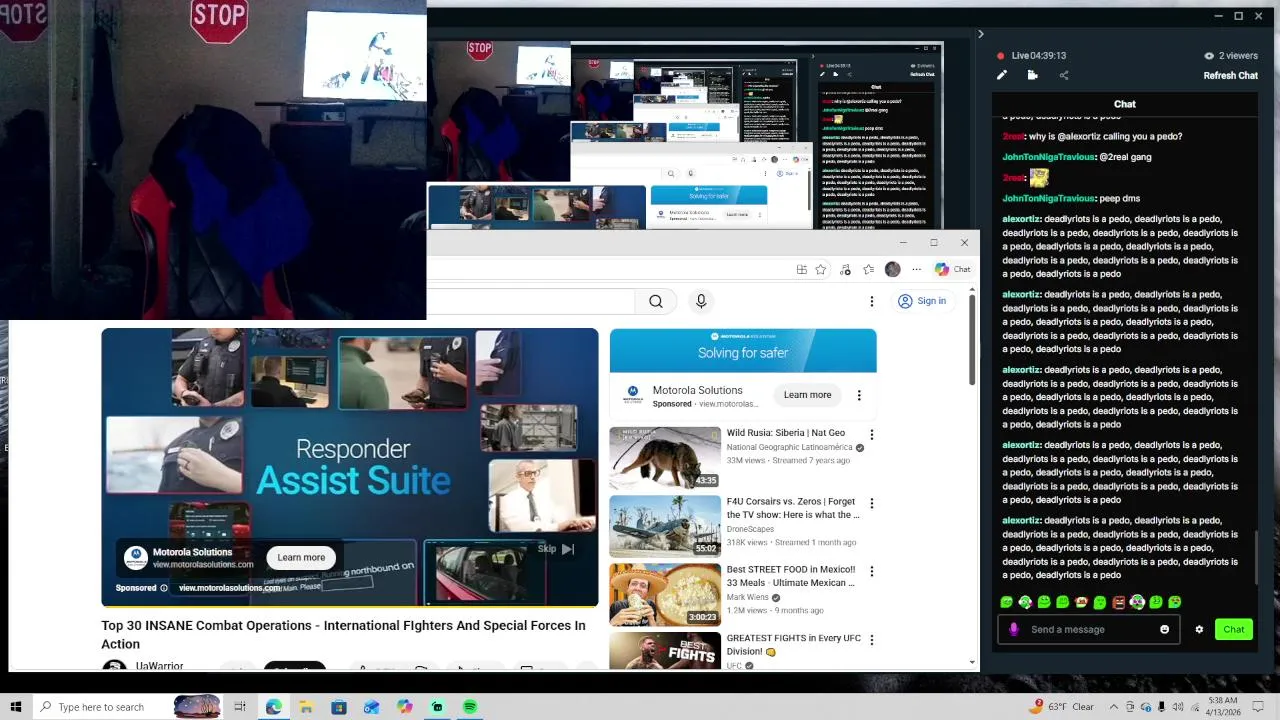
Task: Focus the Send a message field
Action: [x=1088, y=629]
